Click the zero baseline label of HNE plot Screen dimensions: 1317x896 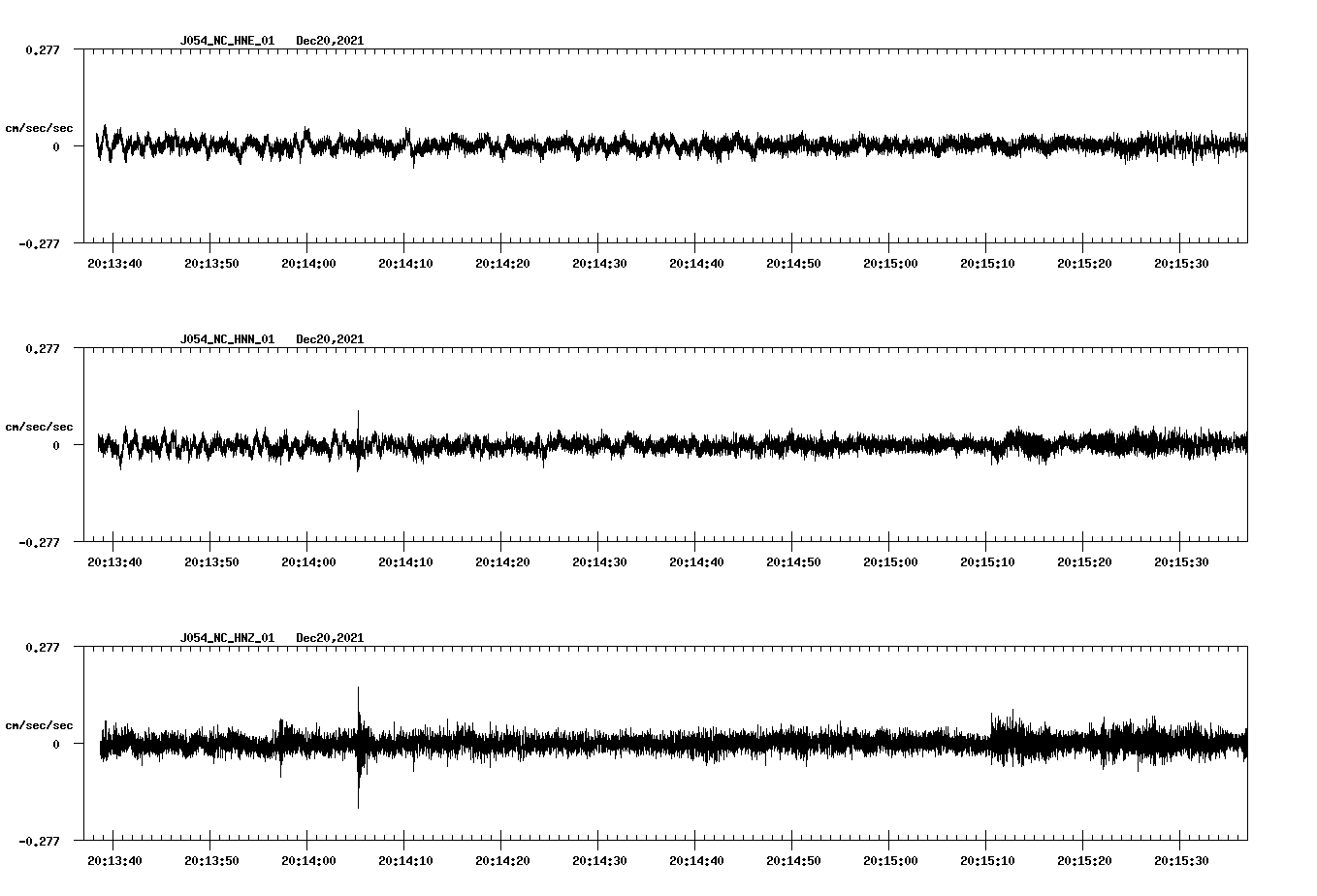click(x=56, y=146)
